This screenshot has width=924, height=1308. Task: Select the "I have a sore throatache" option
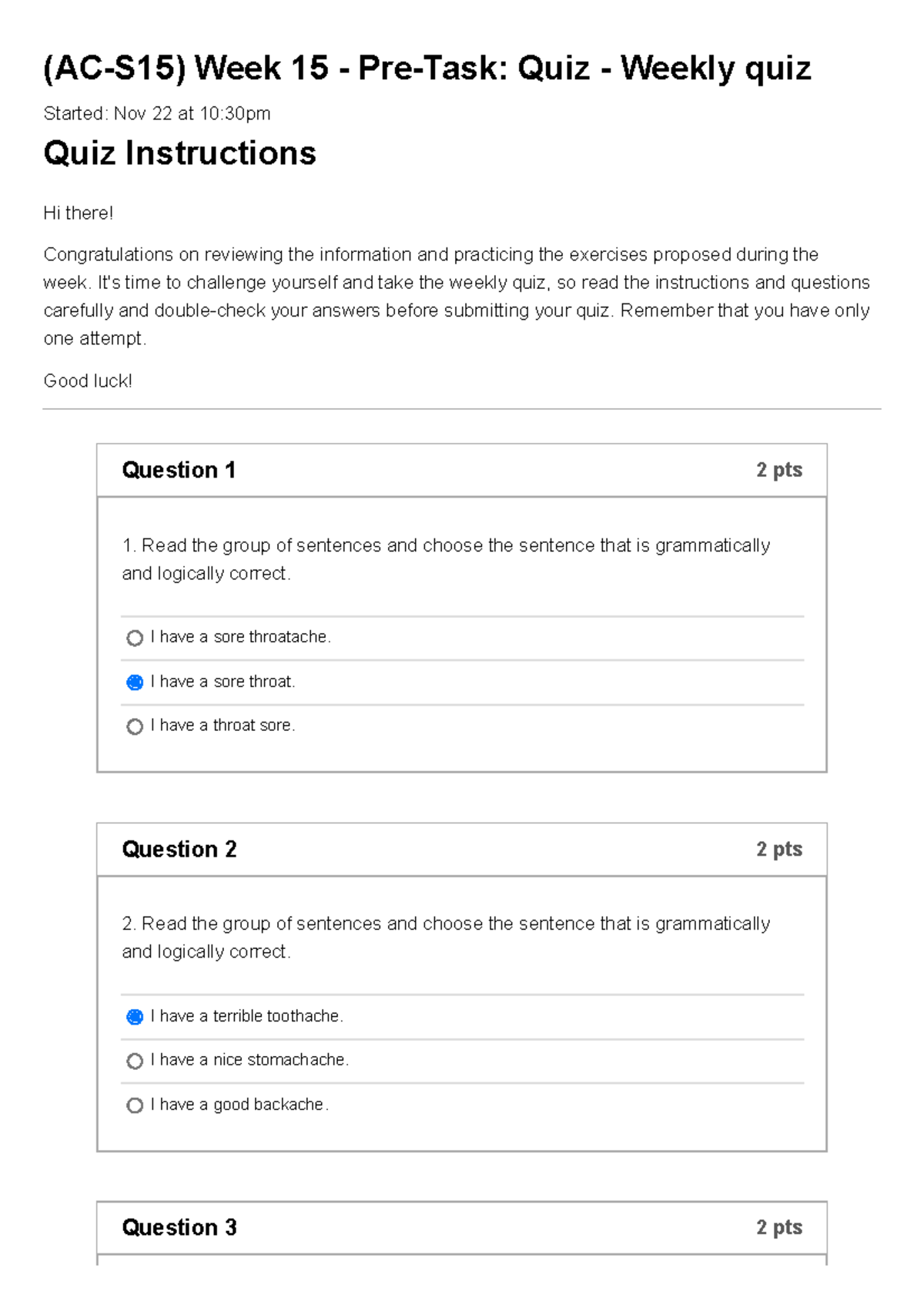(x=136, y=638)
